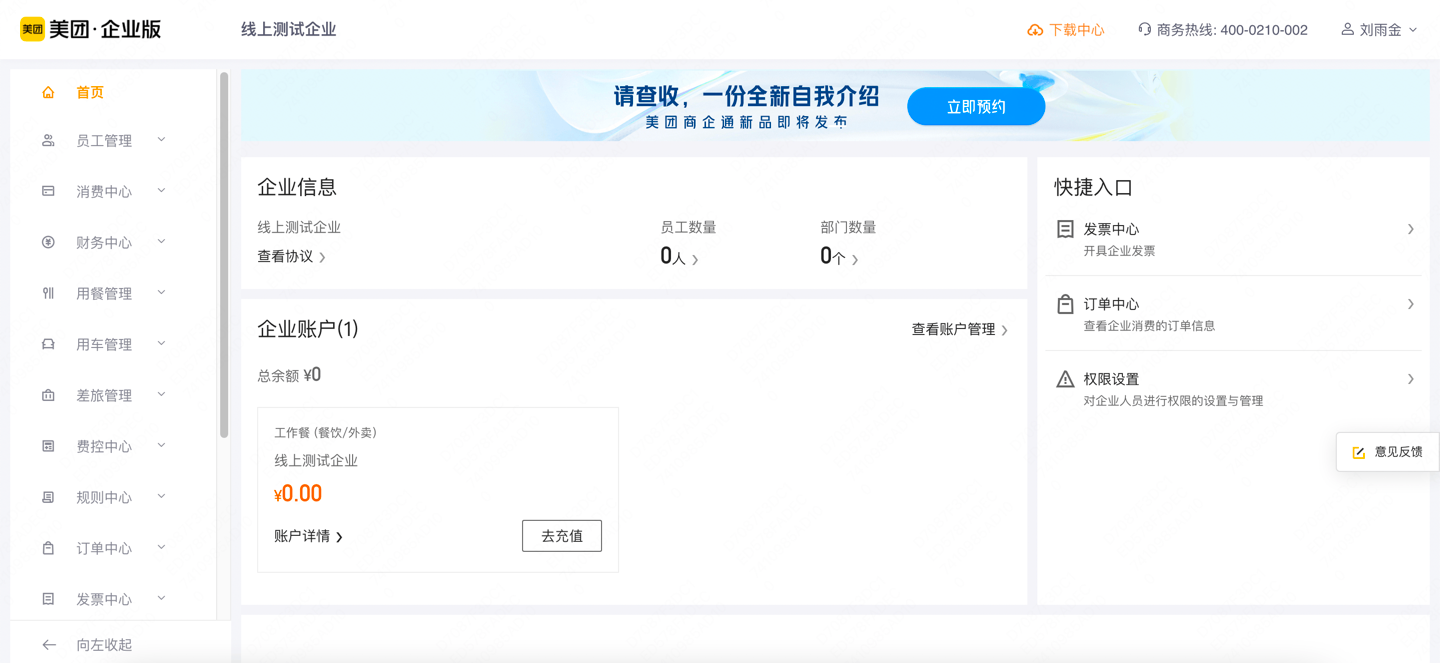The width and height of the screenshot is (1440, 663).
Task: Expand the sidebar 发票中心 chevron
Action: pos(161,598)
